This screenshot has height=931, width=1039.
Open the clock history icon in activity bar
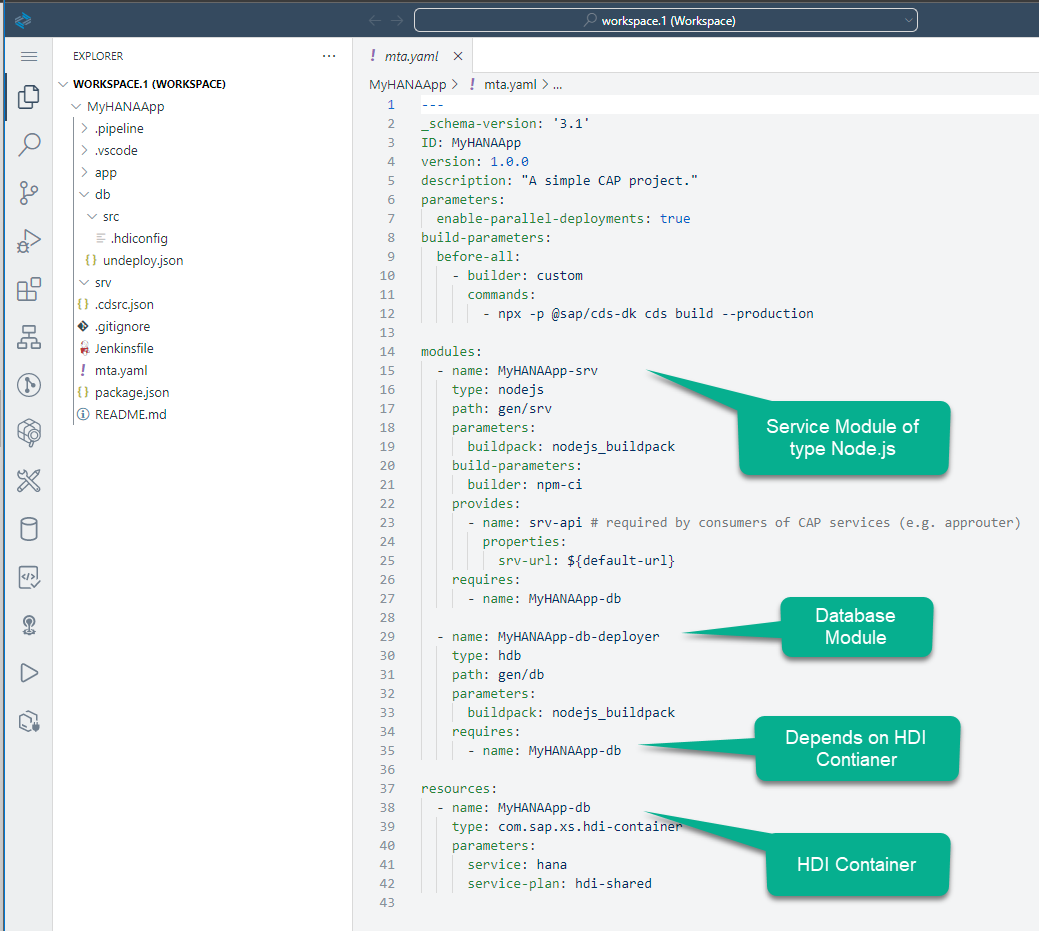click(28, 385)
